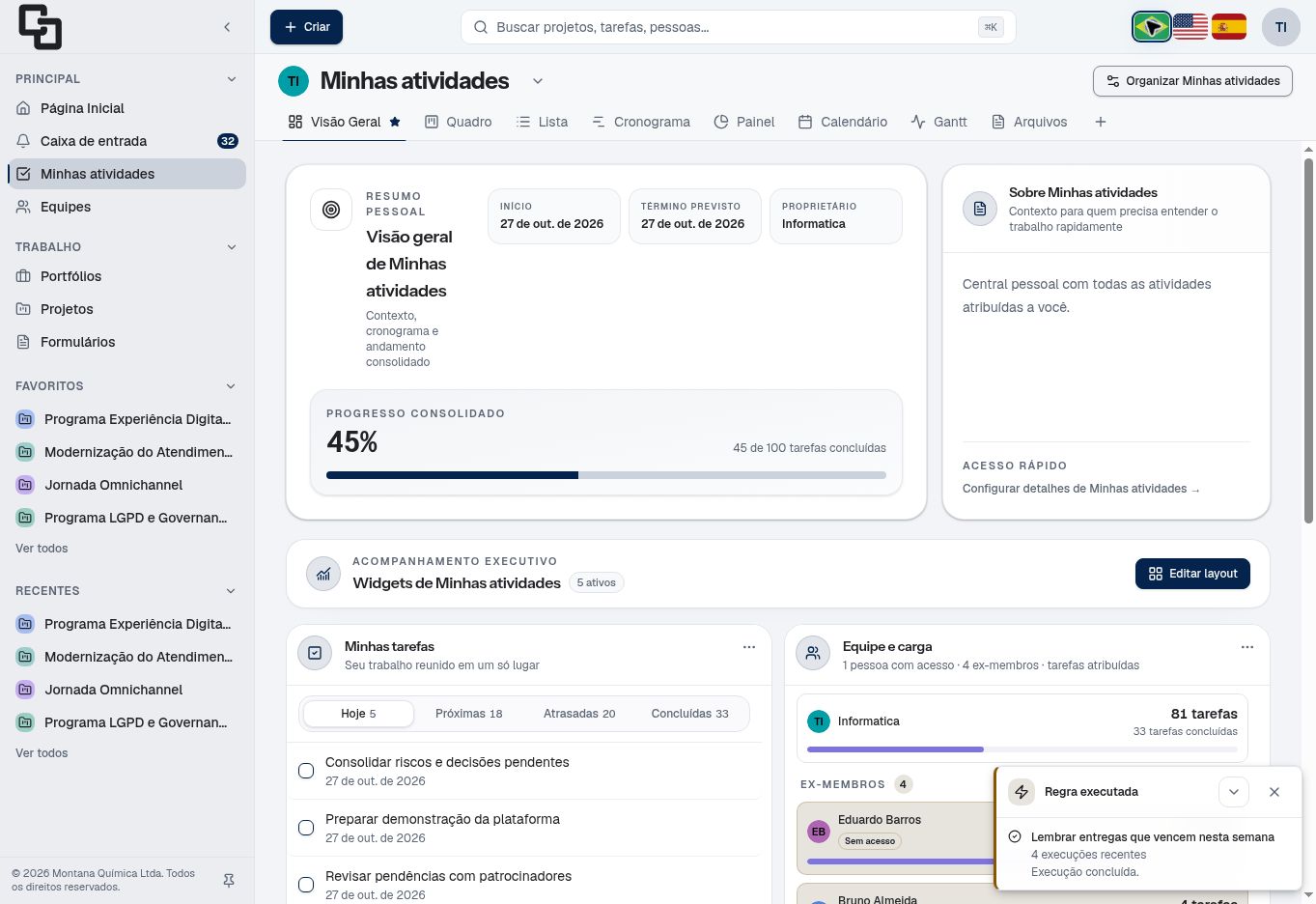Show Atrasadas tasks filter
The width and height of the screenshot is (1316, 904).
click(579, 714)
